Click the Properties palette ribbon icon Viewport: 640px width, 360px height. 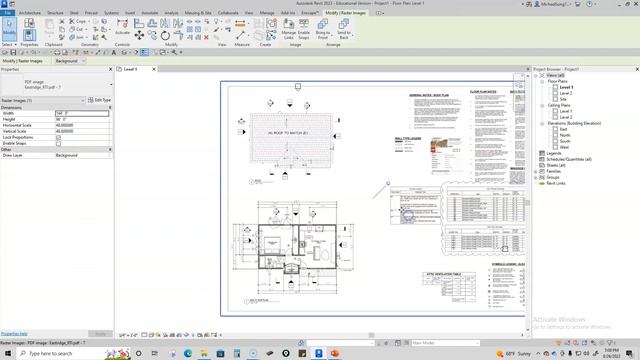tap(29, 35)
